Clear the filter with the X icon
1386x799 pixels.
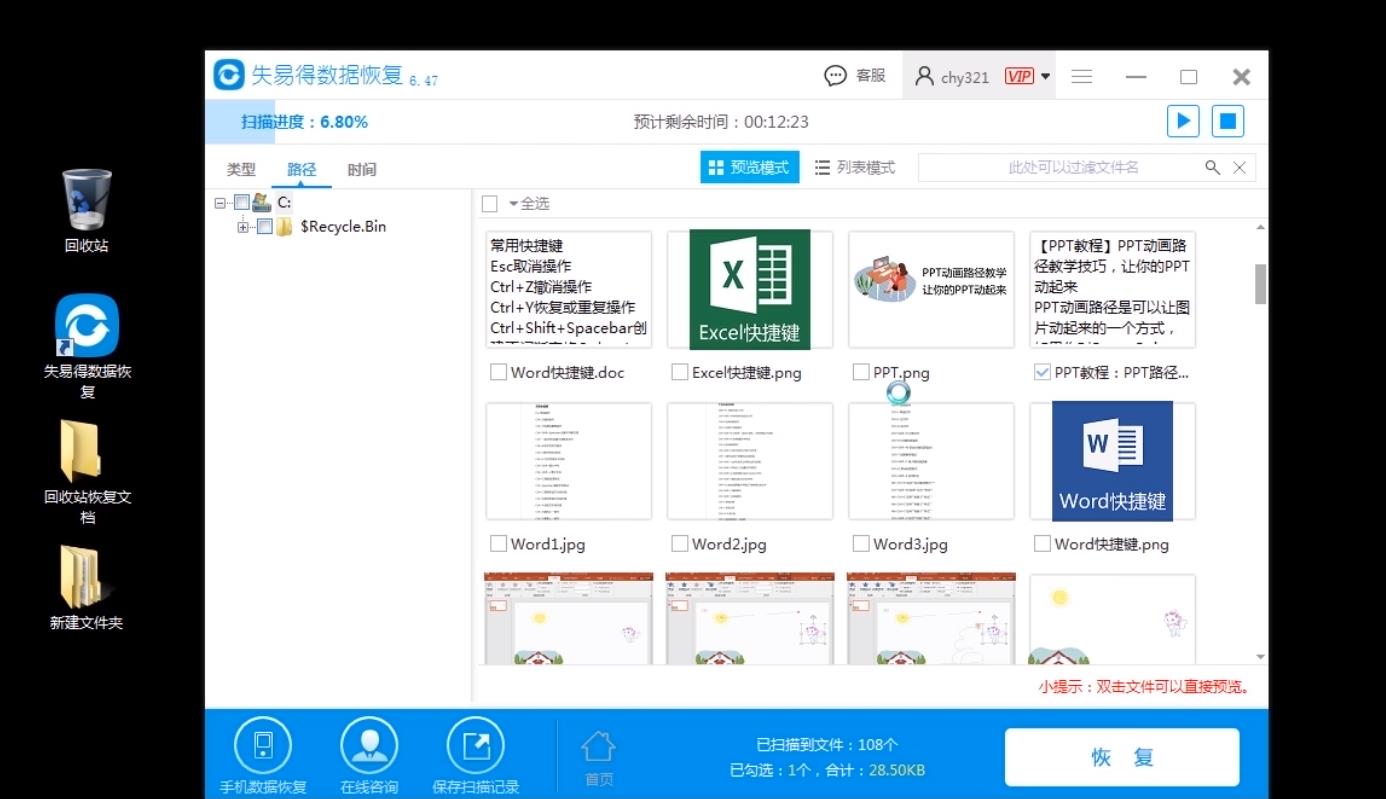coord(1239,168)
